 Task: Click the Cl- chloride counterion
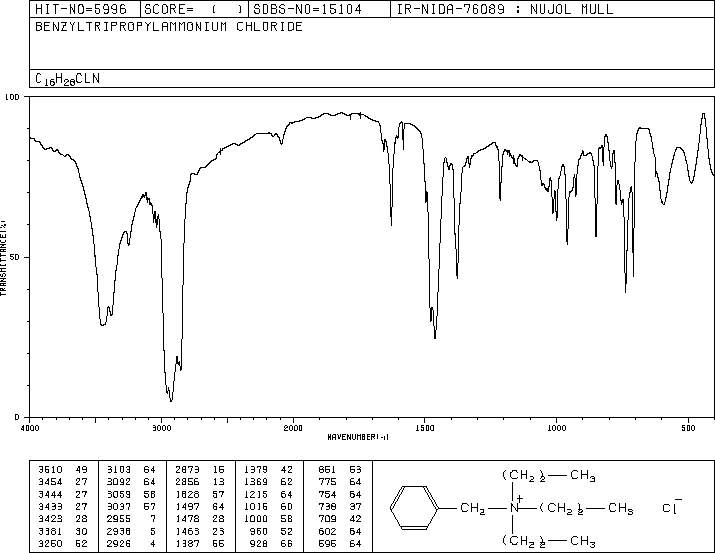pos(672,506)
